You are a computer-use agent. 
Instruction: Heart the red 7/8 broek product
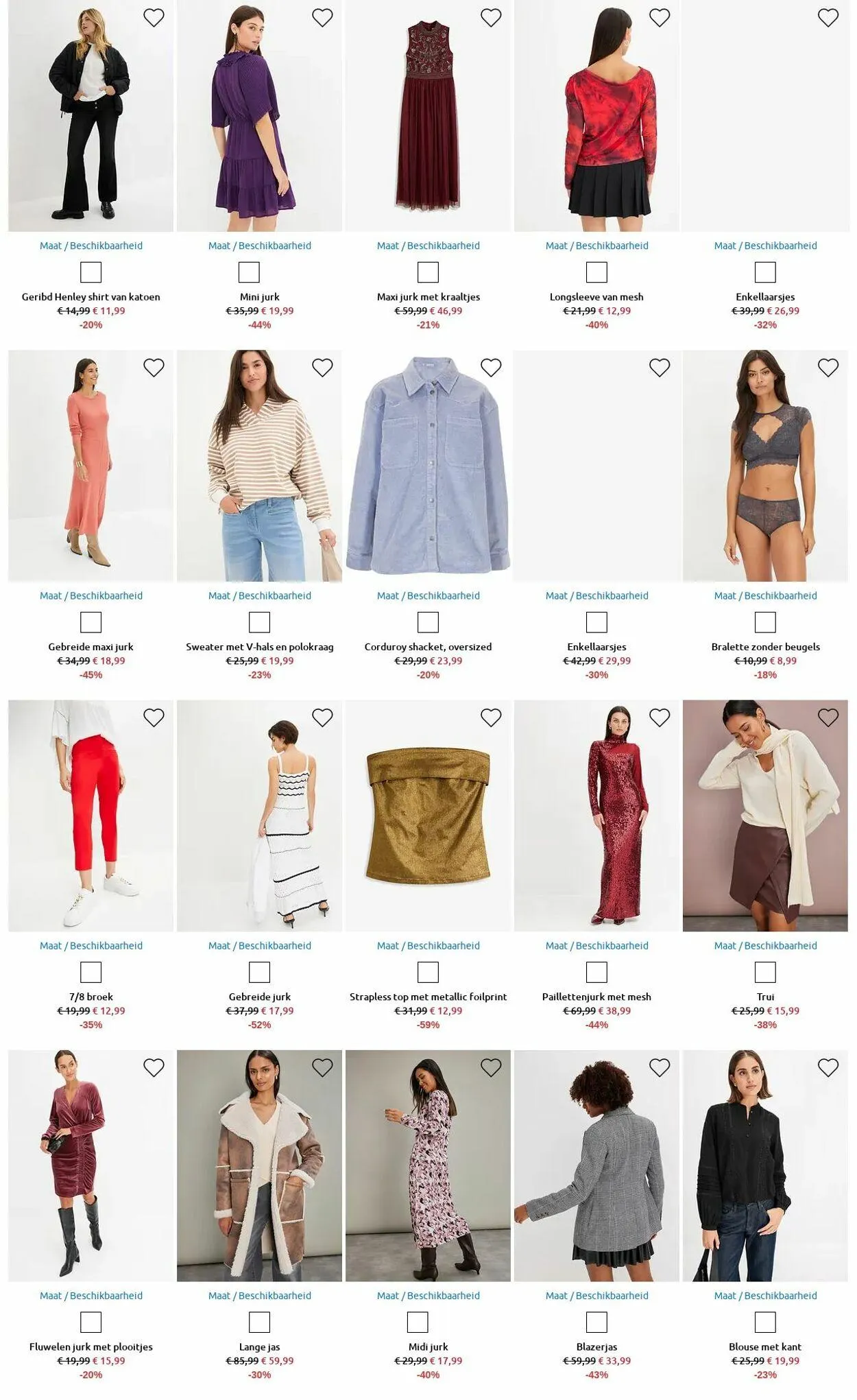tap(154, 717)
